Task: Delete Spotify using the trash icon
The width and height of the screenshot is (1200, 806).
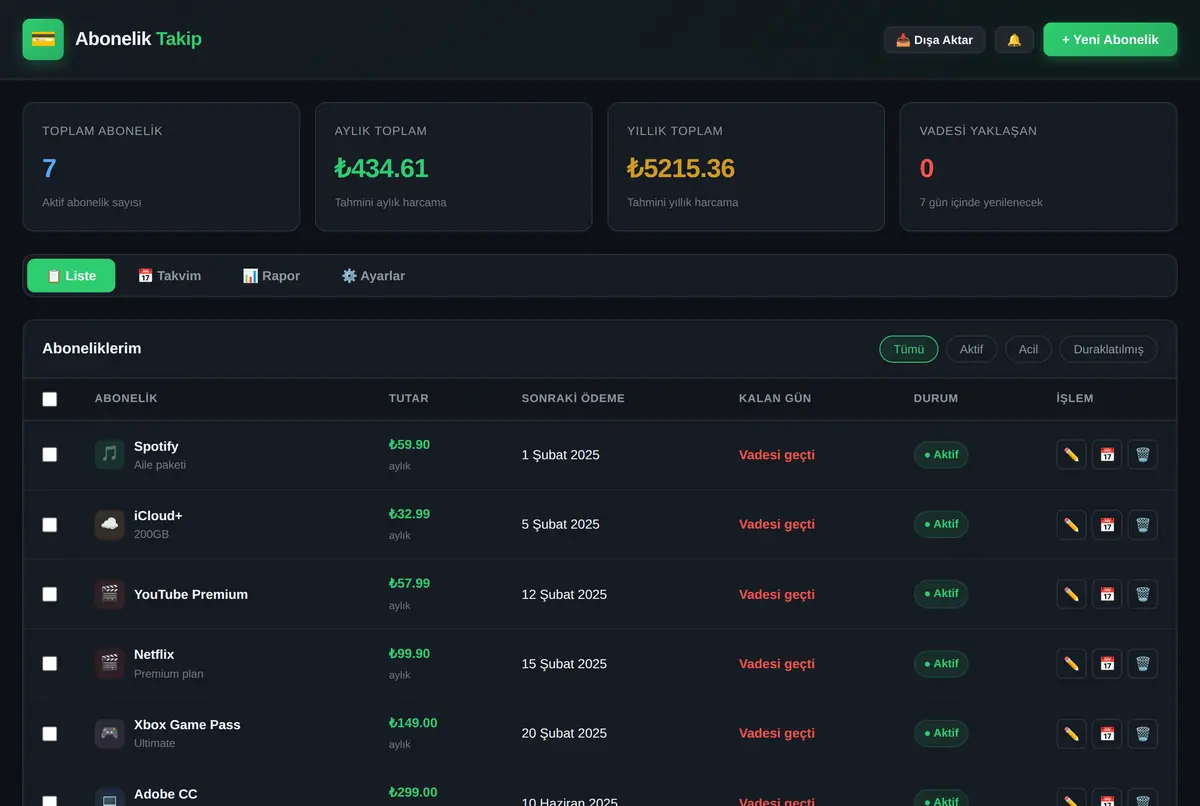Action: (1143, 455)
